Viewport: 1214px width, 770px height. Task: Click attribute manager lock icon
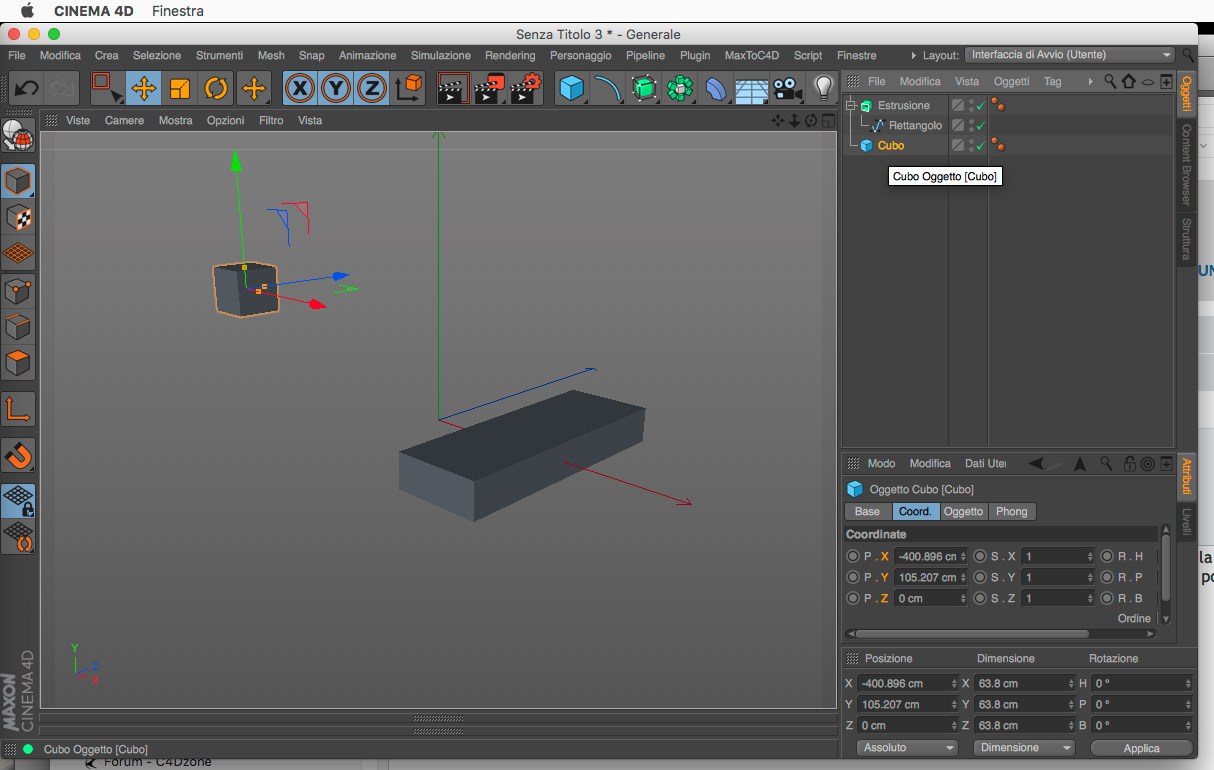[1129, 463]
